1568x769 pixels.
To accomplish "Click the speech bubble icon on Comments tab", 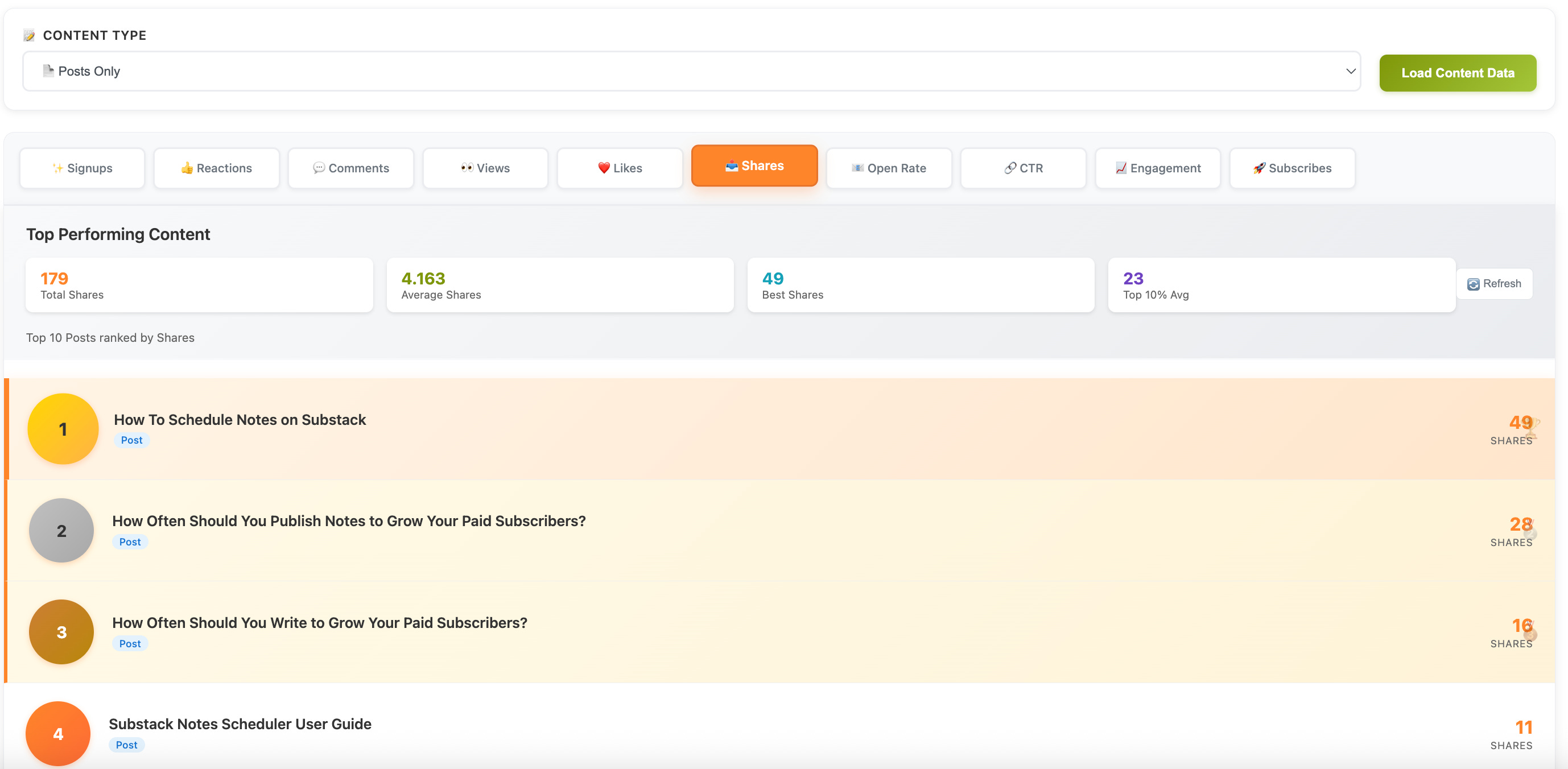I will [319, 168].
